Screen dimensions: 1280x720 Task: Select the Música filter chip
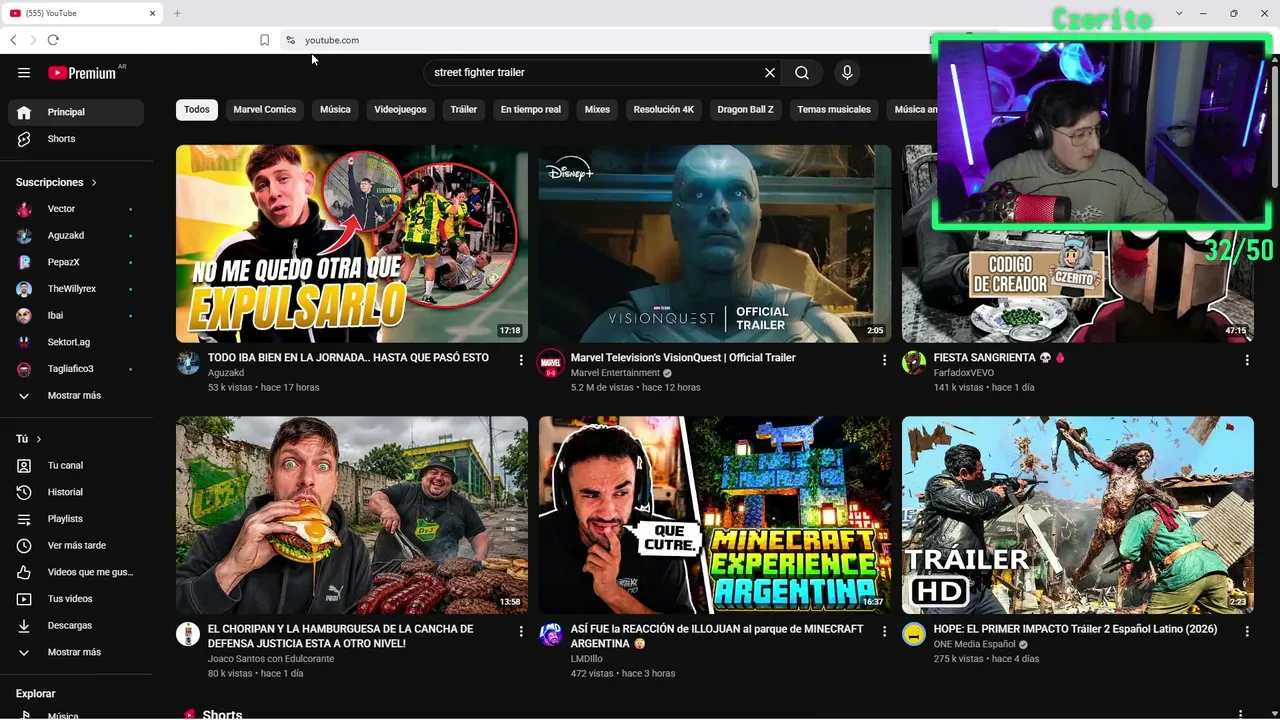point(335,109)
